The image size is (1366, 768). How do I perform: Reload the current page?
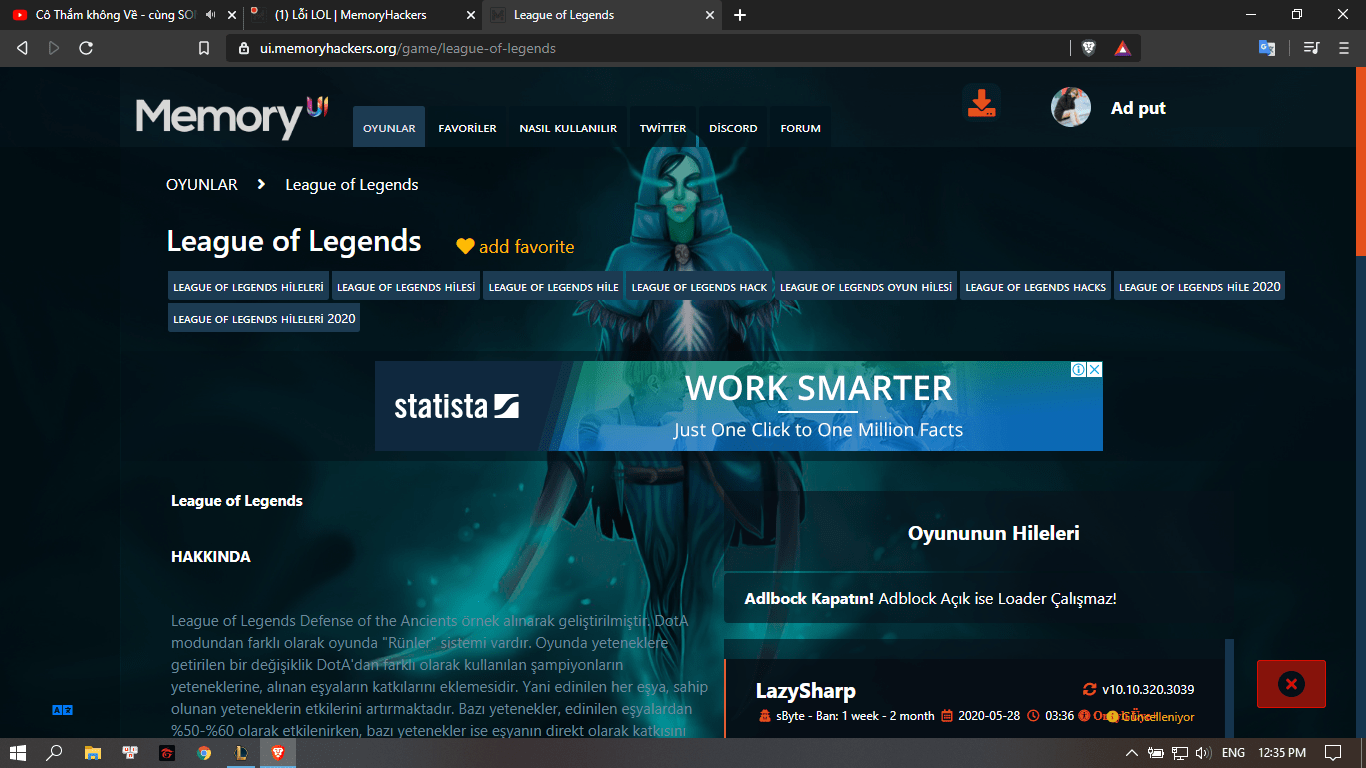coord(86,48)
